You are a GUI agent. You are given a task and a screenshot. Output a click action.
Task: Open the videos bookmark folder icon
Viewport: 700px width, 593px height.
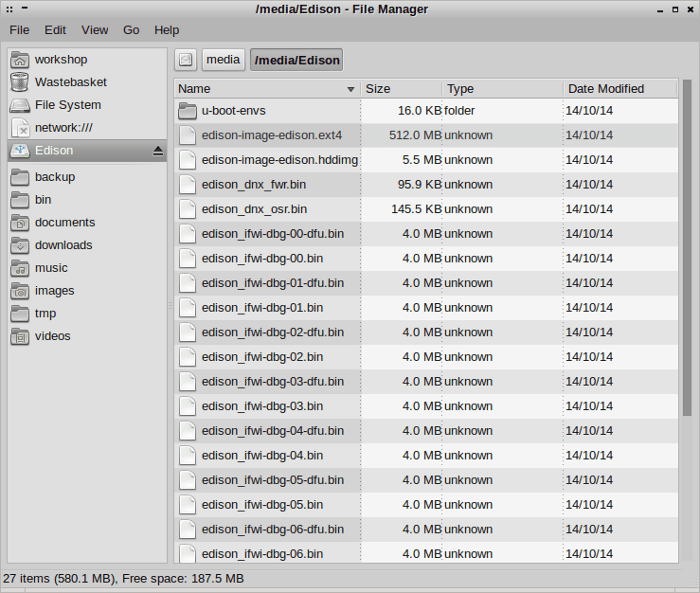(20, 336)
